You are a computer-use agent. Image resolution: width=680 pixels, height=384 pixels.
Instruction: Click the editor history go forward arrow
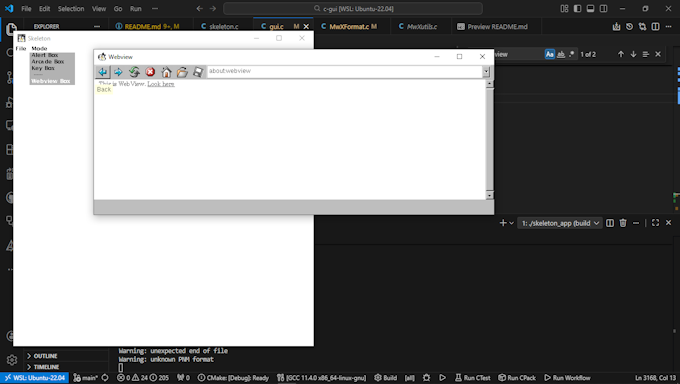pos(213,9)
